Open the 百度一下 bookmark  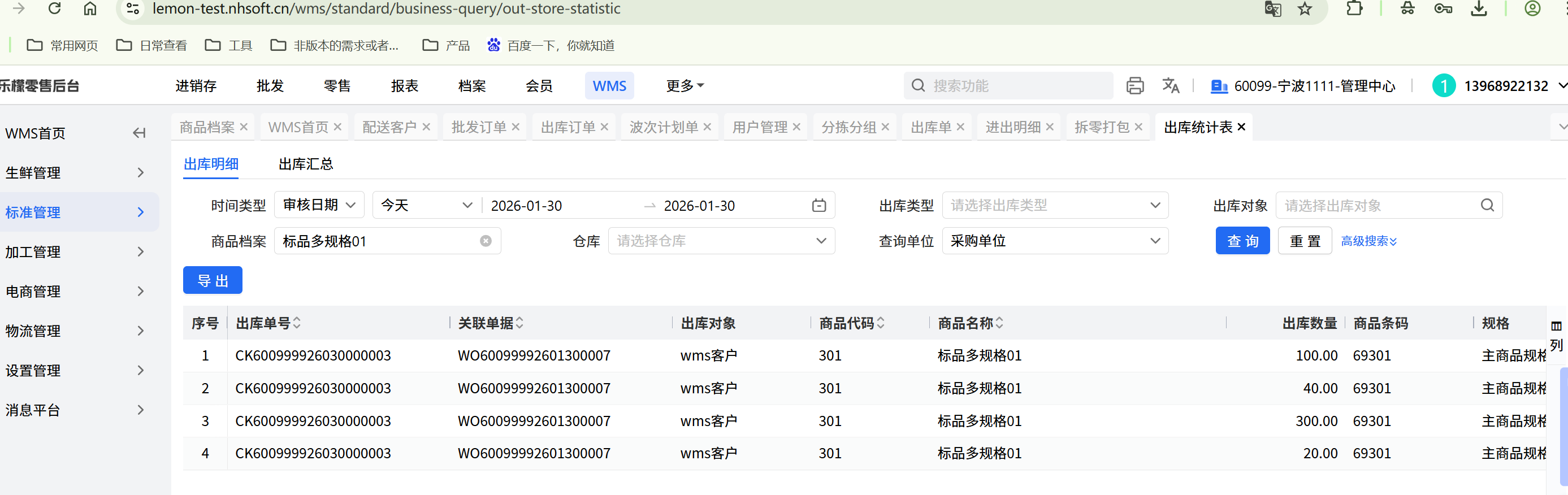(551, 46)
